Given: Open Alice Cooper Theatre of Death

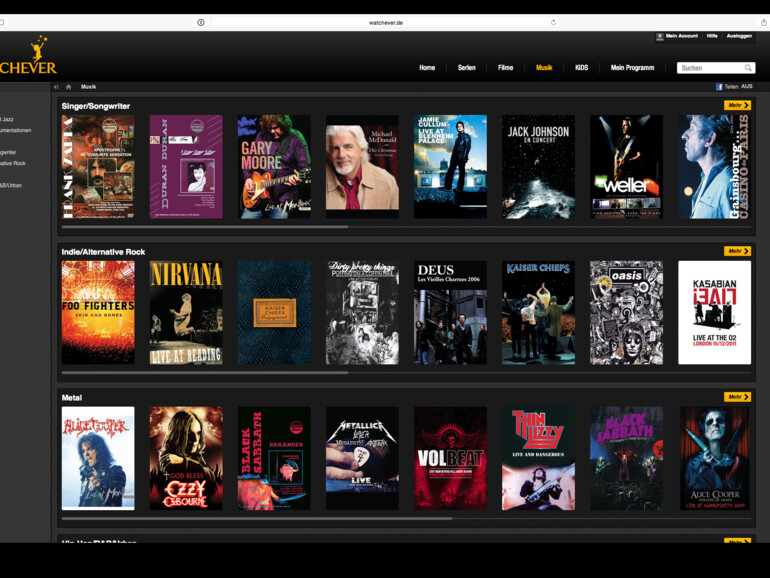Looking at the screenshot, I should (715, 458).
